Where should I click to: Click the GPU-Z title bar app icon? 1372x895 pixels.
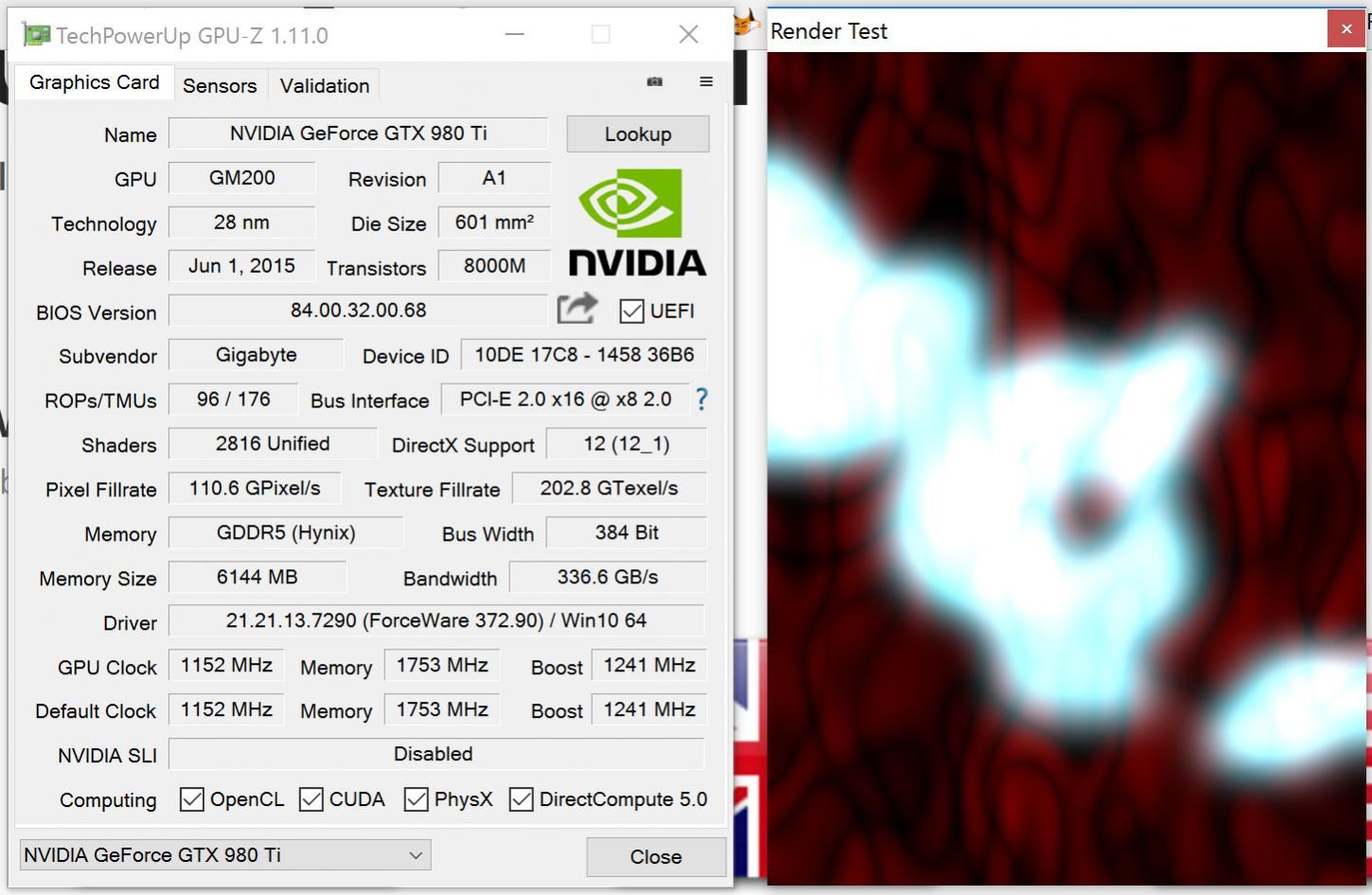click(x=36, y=35)
